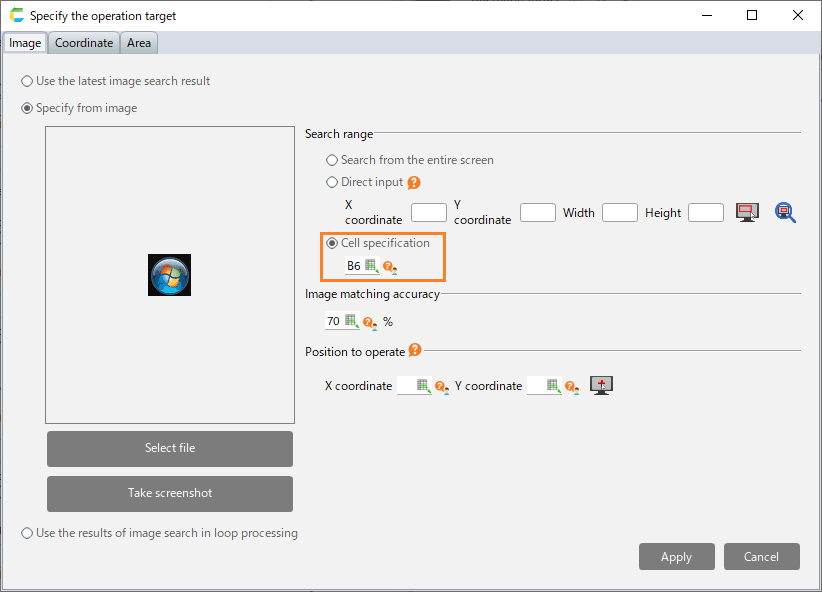Click the cell picker icon beside accuracy 70
The height and width of the screenshot is (592, 822).
[352, 322]
